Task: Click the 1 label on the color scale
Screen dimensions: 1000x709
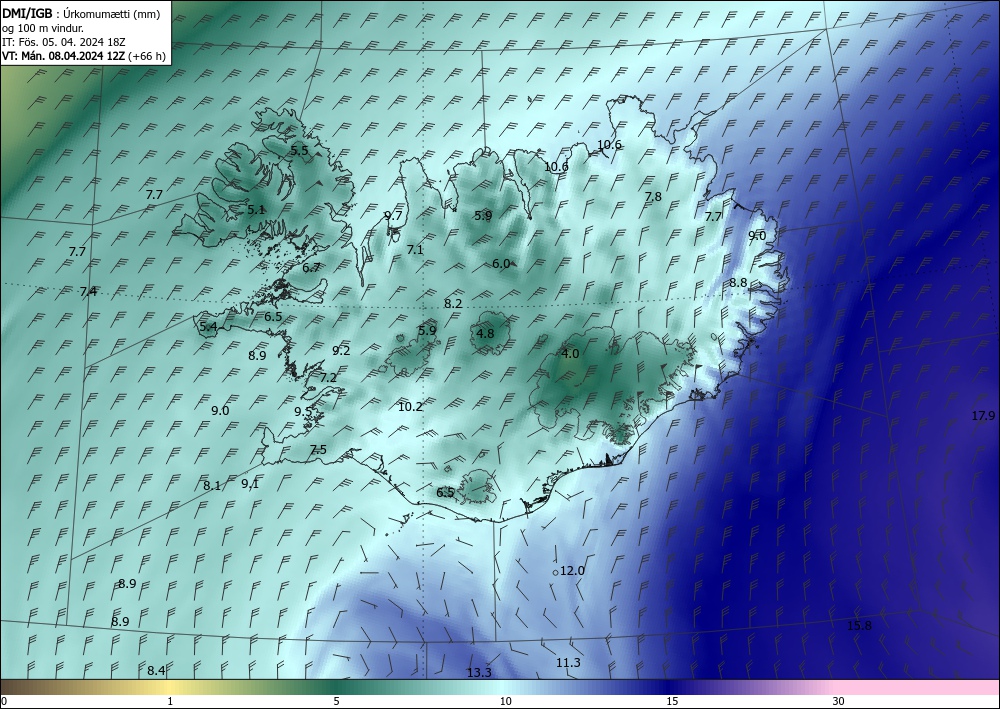Action: (170, 701)
